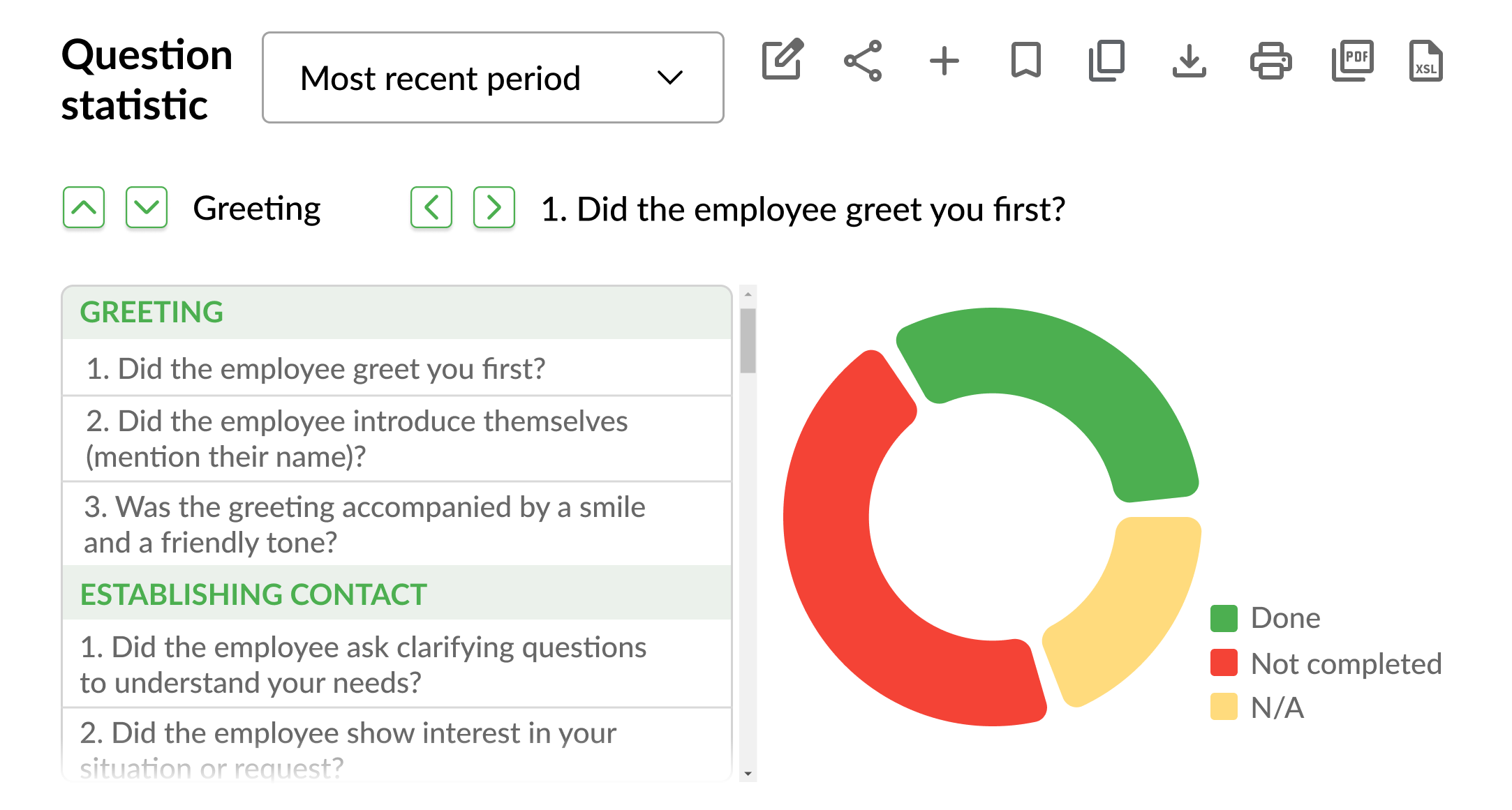Export report as PDF
This screenshot has width=1512, height=810.
1352,61
